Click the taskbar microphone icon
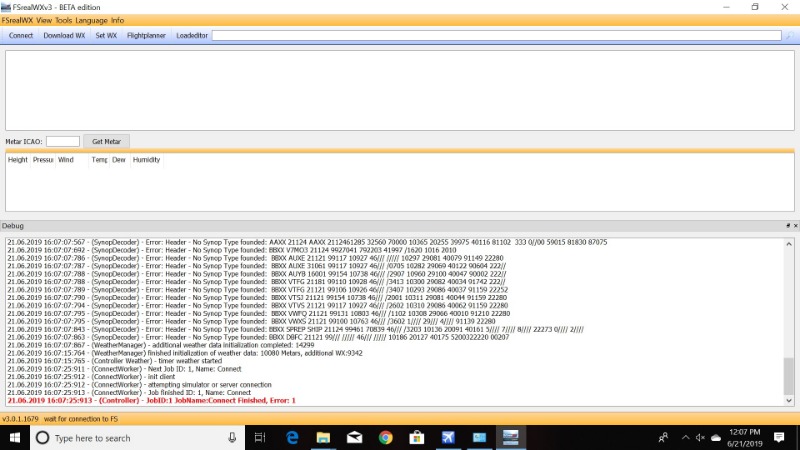Viewport: 800px width, 450px height. pyautogui.click(x=232, y=438)
